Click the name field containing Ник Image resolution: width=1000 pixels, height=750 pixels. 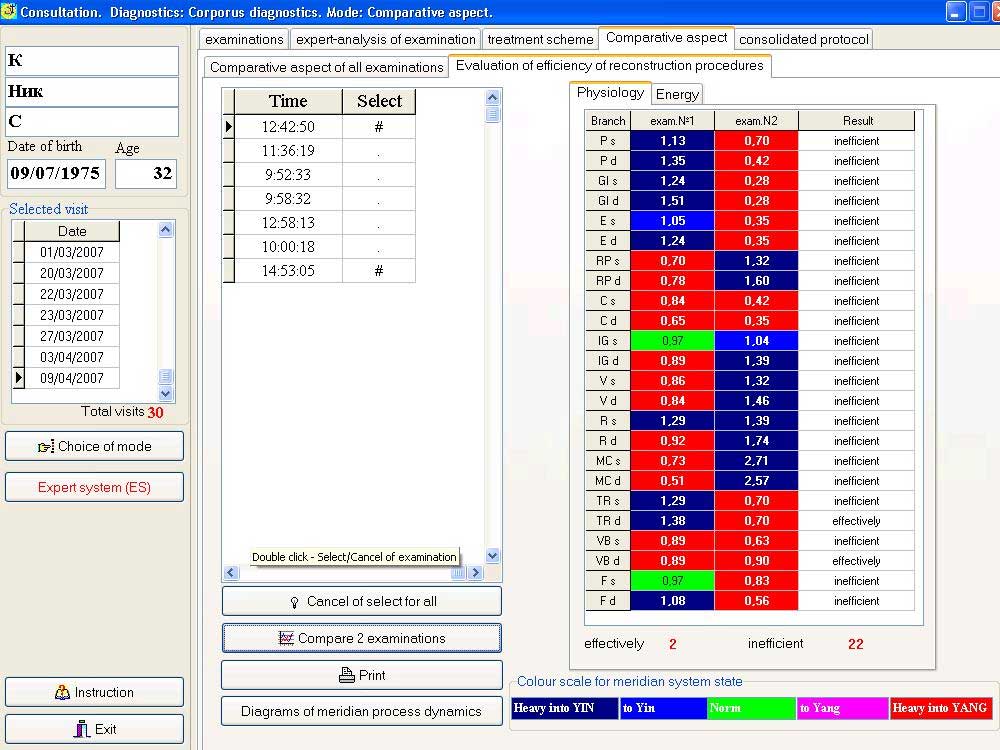[x=92, y=92]
